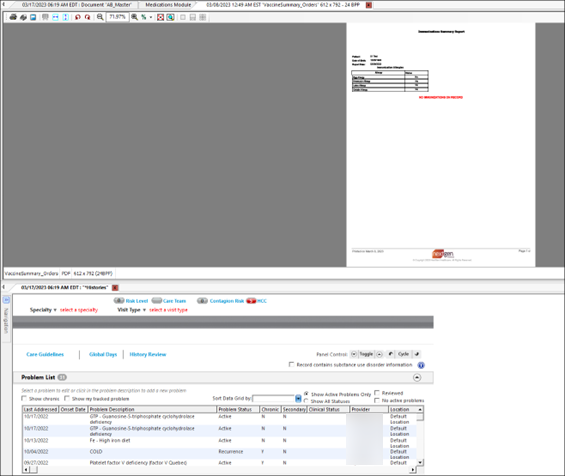Rotate document counterclockwise with left red arrow

tap(77, 17)
